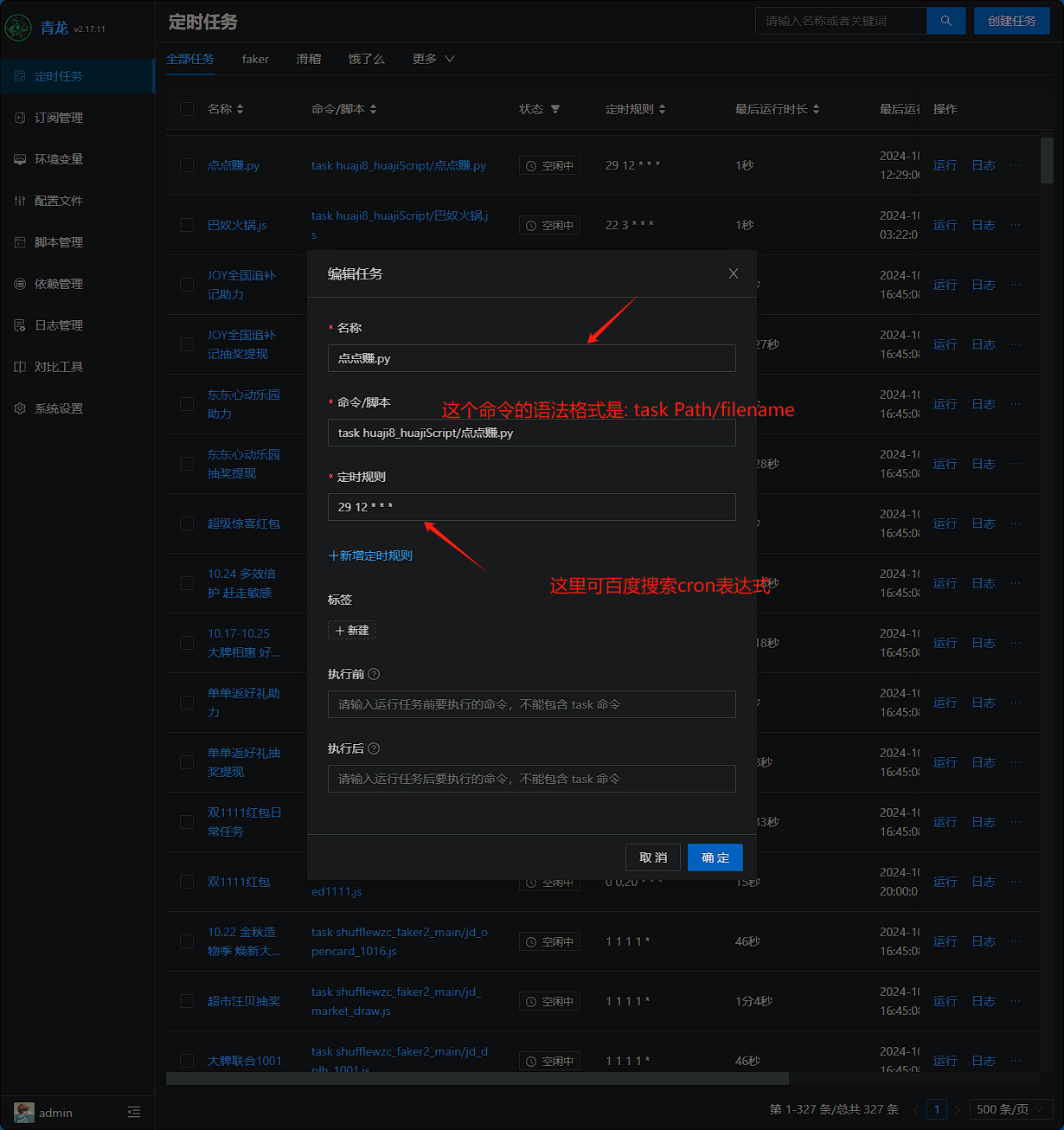Select checkbox for 巴奴火锅.js task
Image resolution: width=1064 pixels, height=1130 pixels.
click(x=187, y=225)
